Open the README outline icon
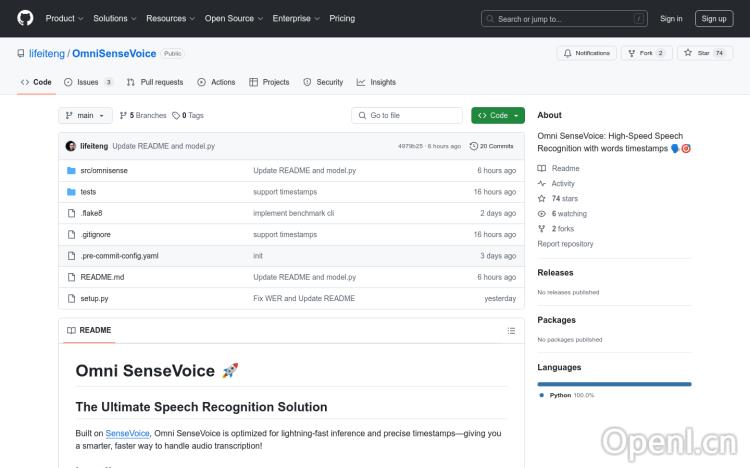The width and height of the screenshot is (750, 468). pos(511,330)
